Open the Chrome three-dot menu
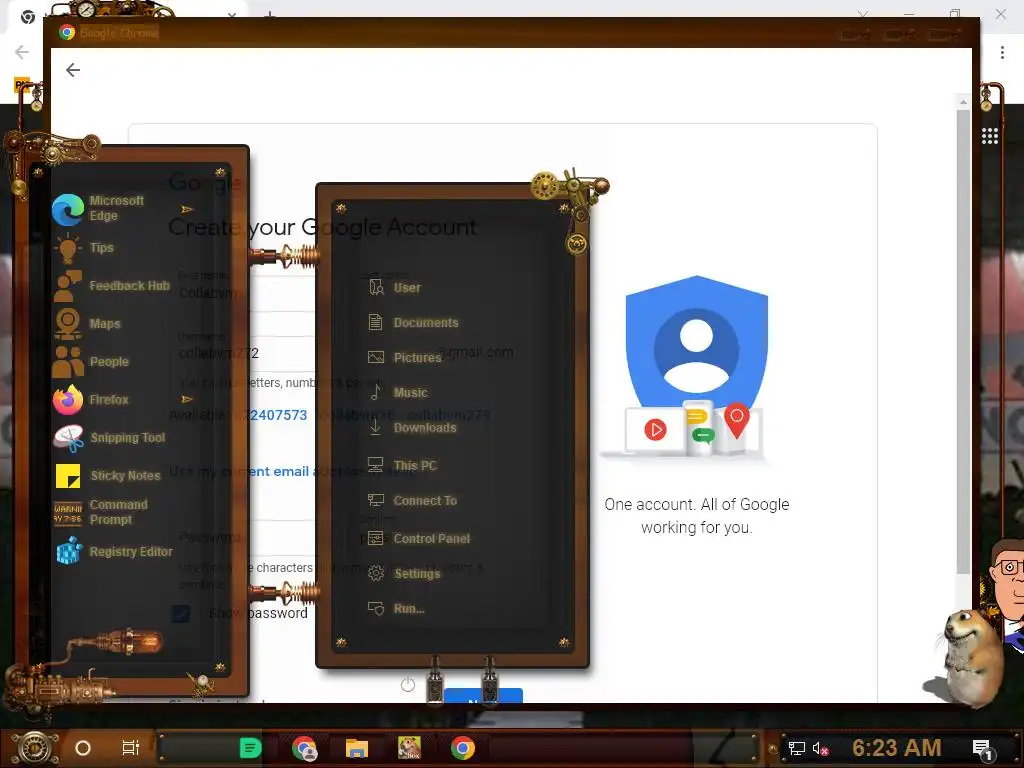 (x=1002, y=53)
